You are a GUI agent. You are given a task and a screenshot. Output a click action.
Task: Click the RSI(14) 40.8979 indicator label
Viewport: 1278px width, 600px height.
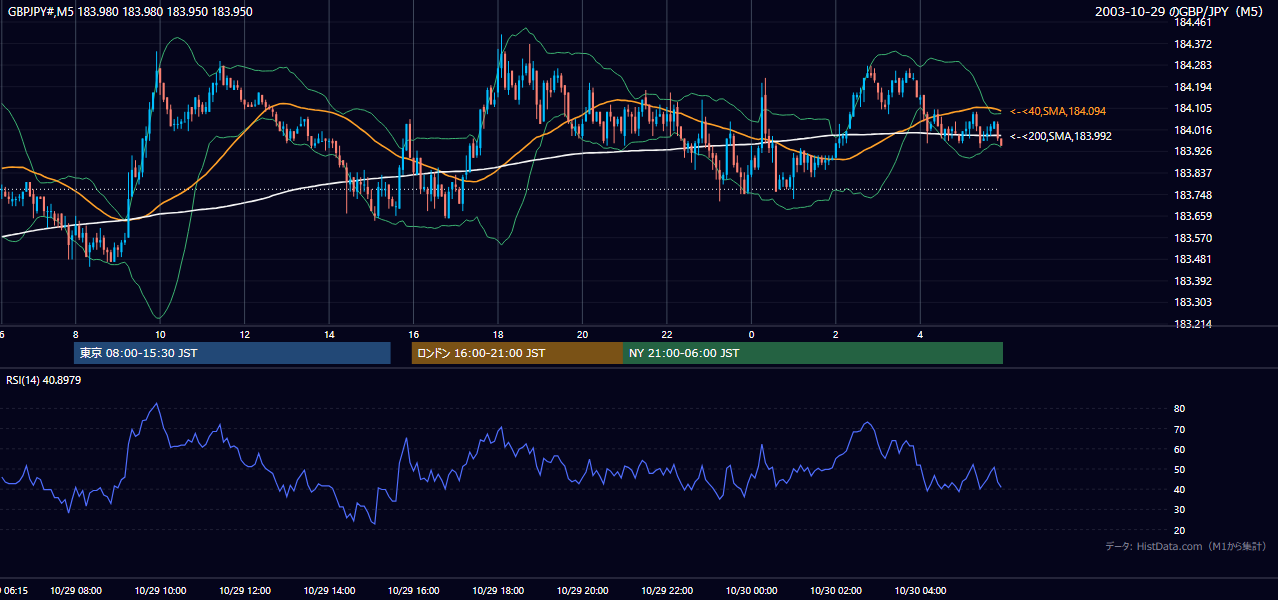click(x=44, y=380)
